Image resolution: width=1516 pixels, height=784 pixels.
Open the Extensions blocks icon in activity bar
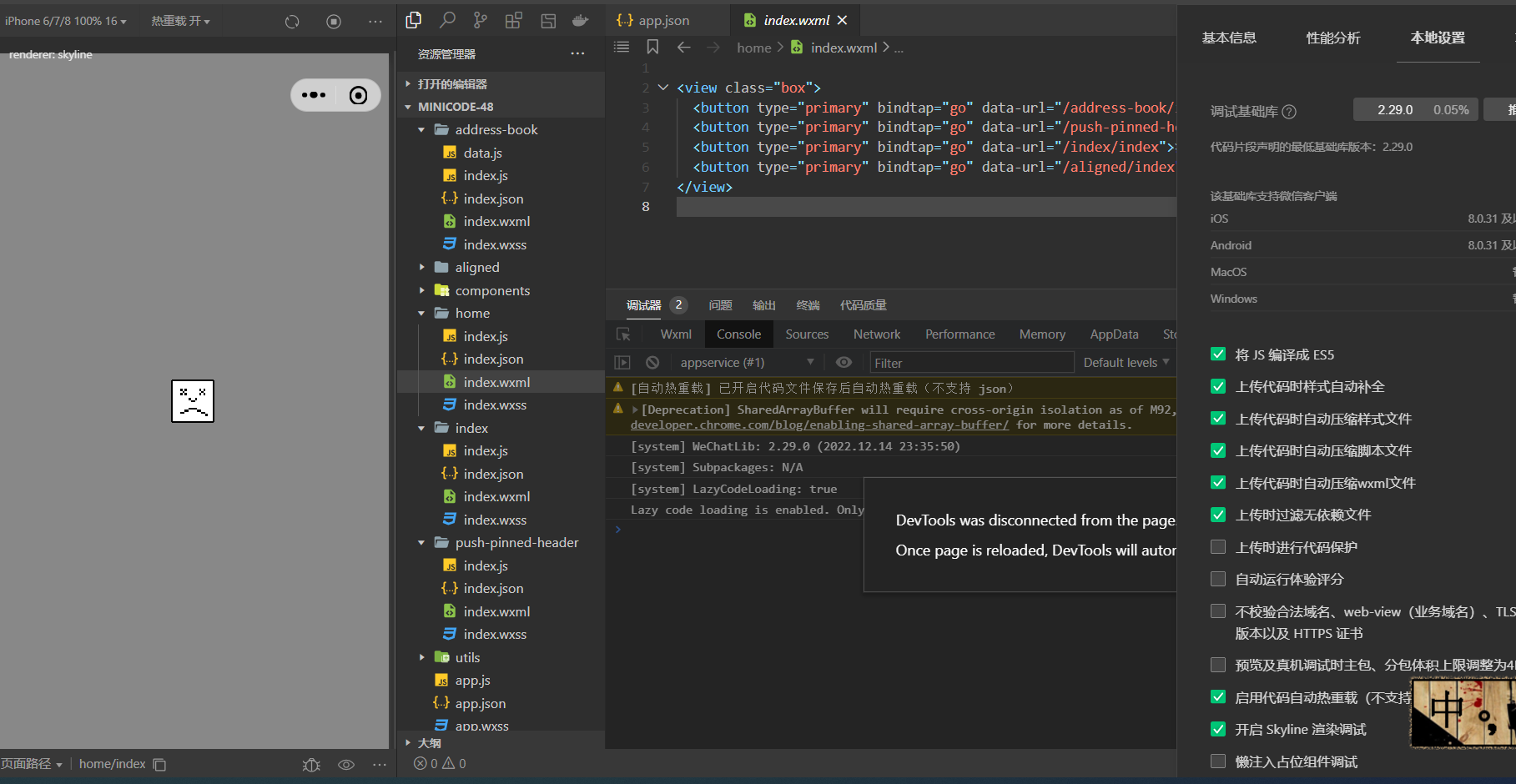coord(514,20)
